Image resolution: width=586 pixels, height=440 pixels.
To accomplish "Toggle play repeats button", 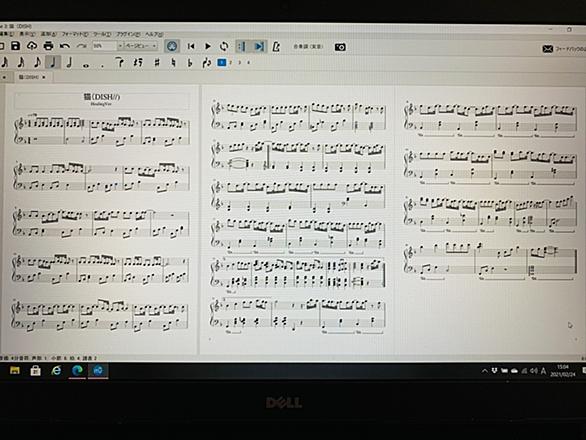I will point(242,46).
